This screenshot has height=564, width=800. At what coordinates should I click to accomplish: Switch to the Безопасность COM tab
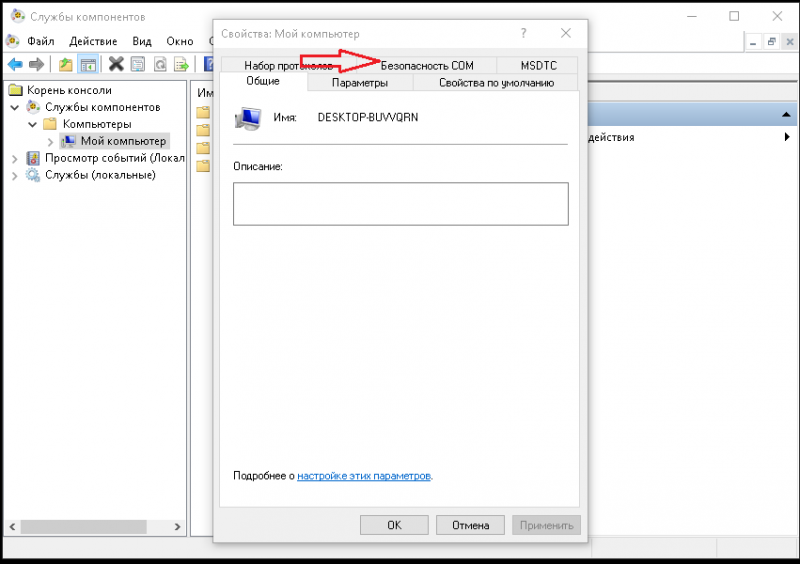pyautogui.click(x=427, y=66)
